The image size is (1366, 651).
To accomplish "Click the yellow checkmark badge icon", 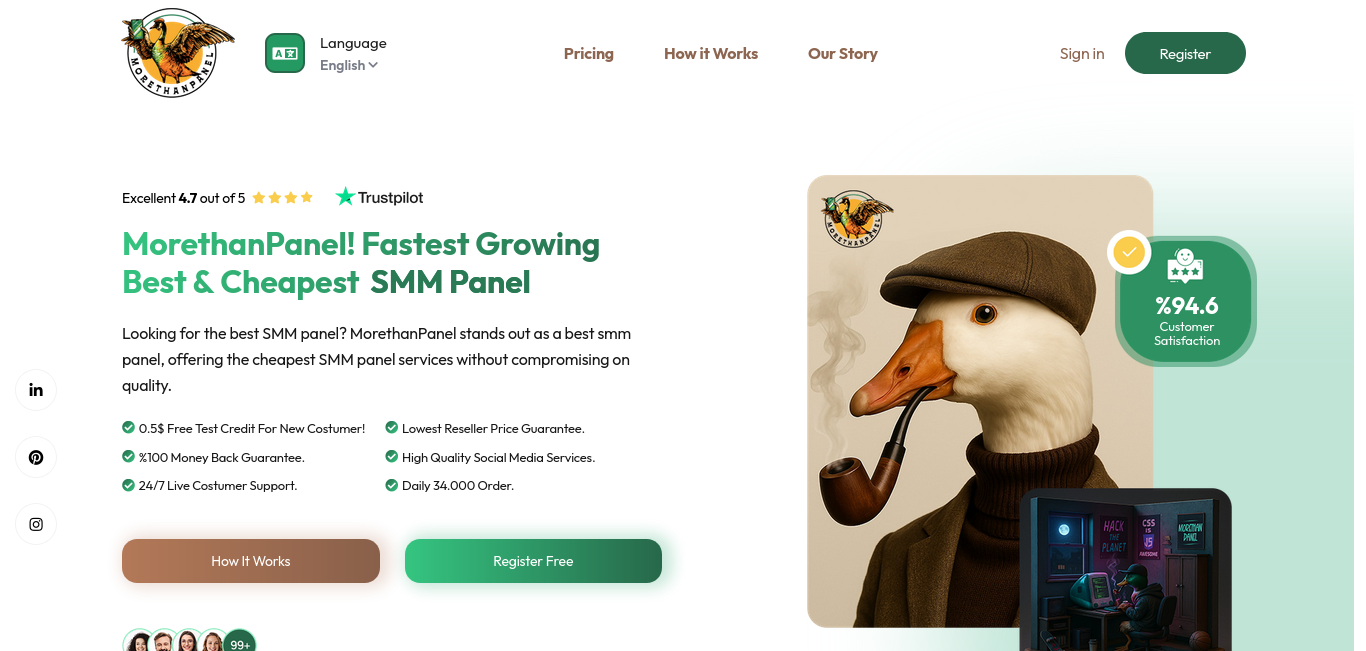I will click(x=1129, y=252).
